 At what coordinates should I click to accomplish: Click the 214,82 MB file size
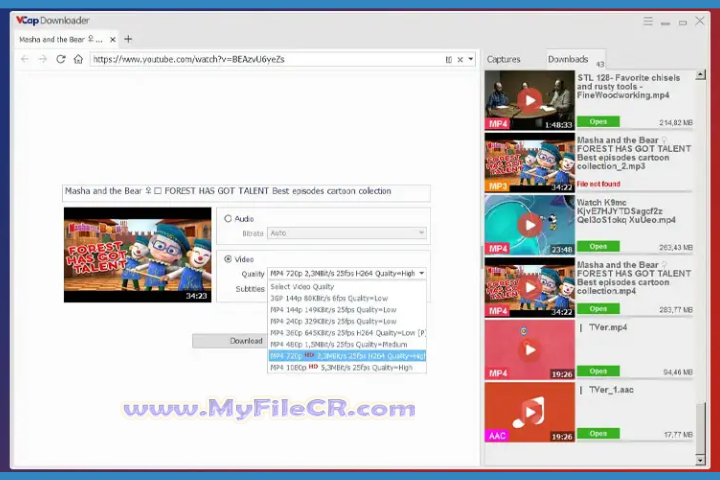pos(676,123)
